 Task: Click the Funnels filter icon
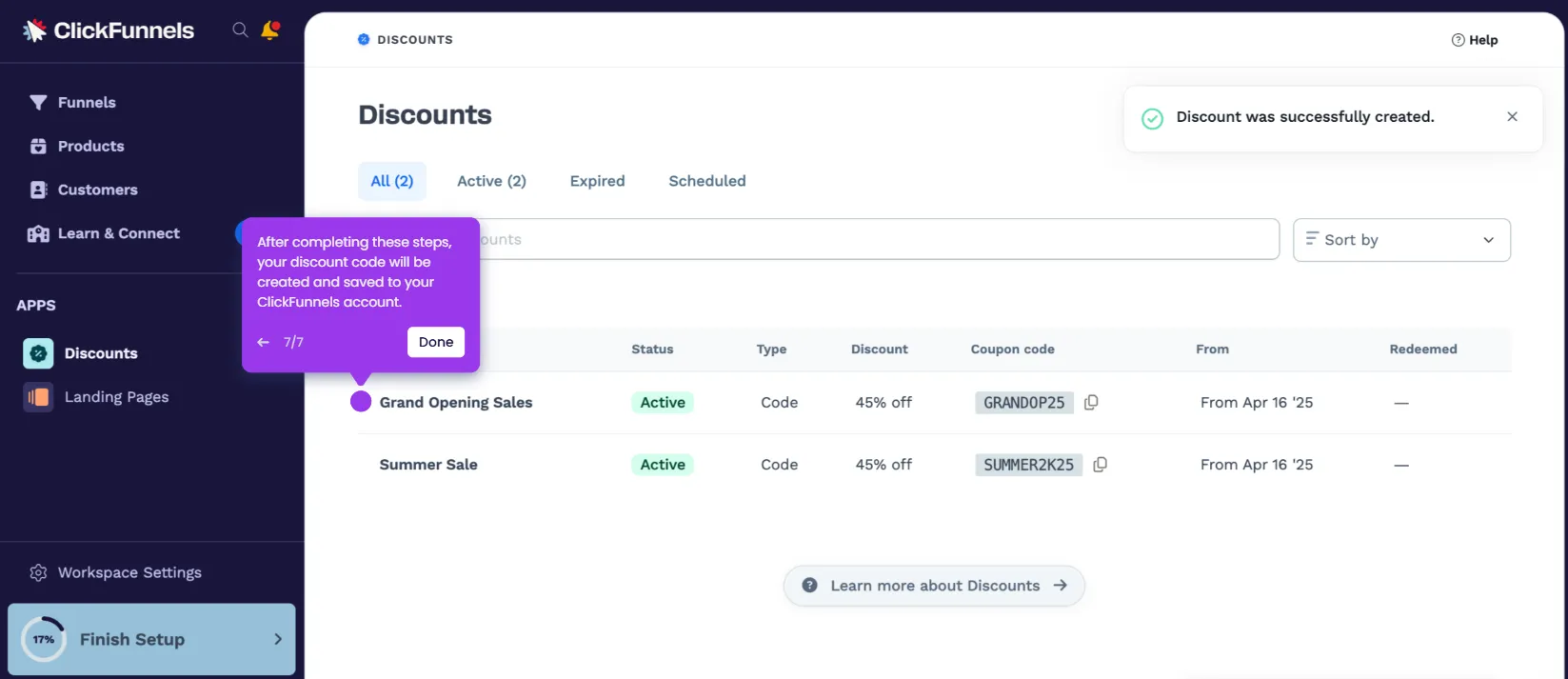38,102
